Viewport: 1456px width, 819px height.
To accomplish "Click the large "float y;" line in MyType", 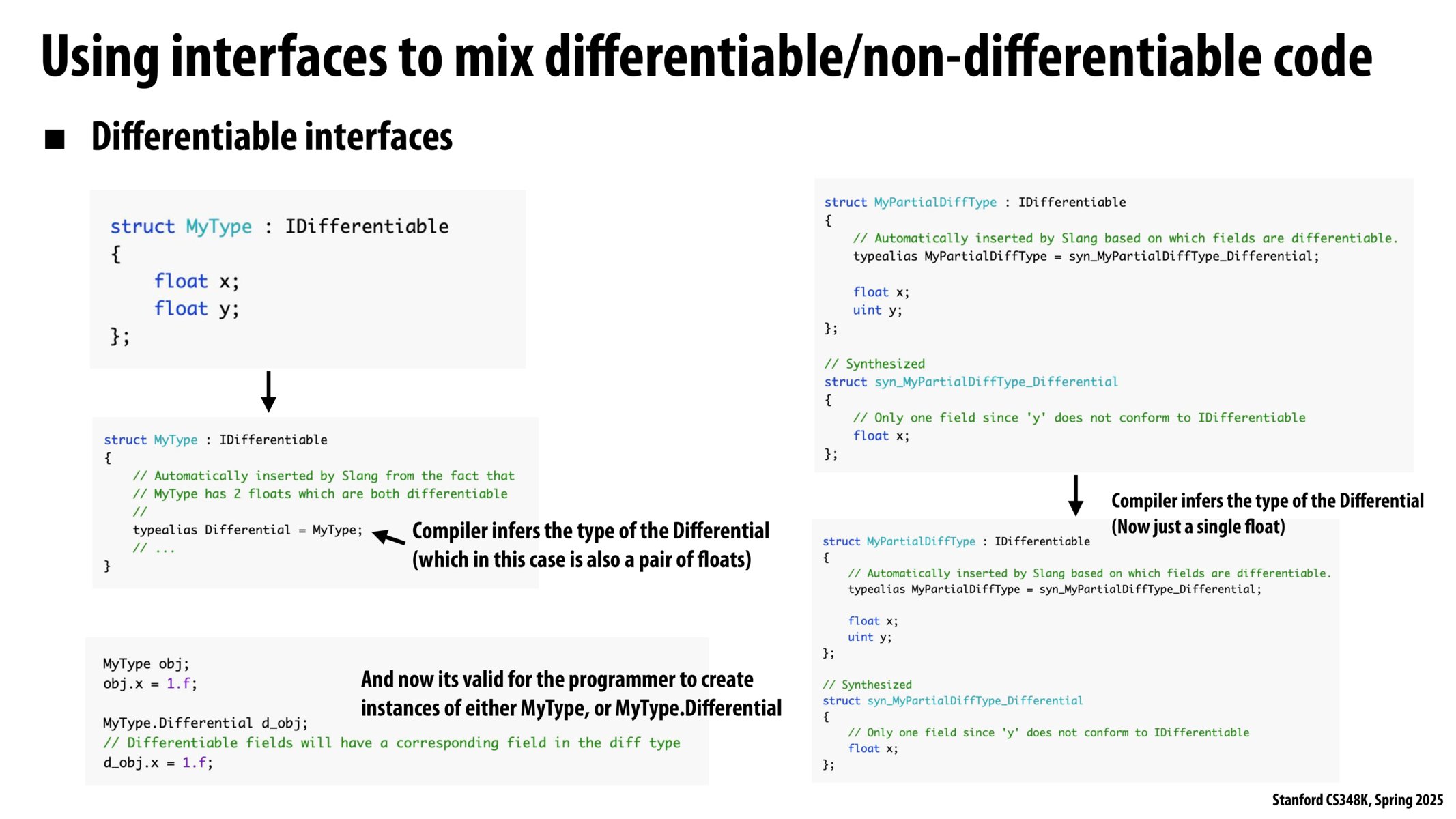I will click(197, 308).
